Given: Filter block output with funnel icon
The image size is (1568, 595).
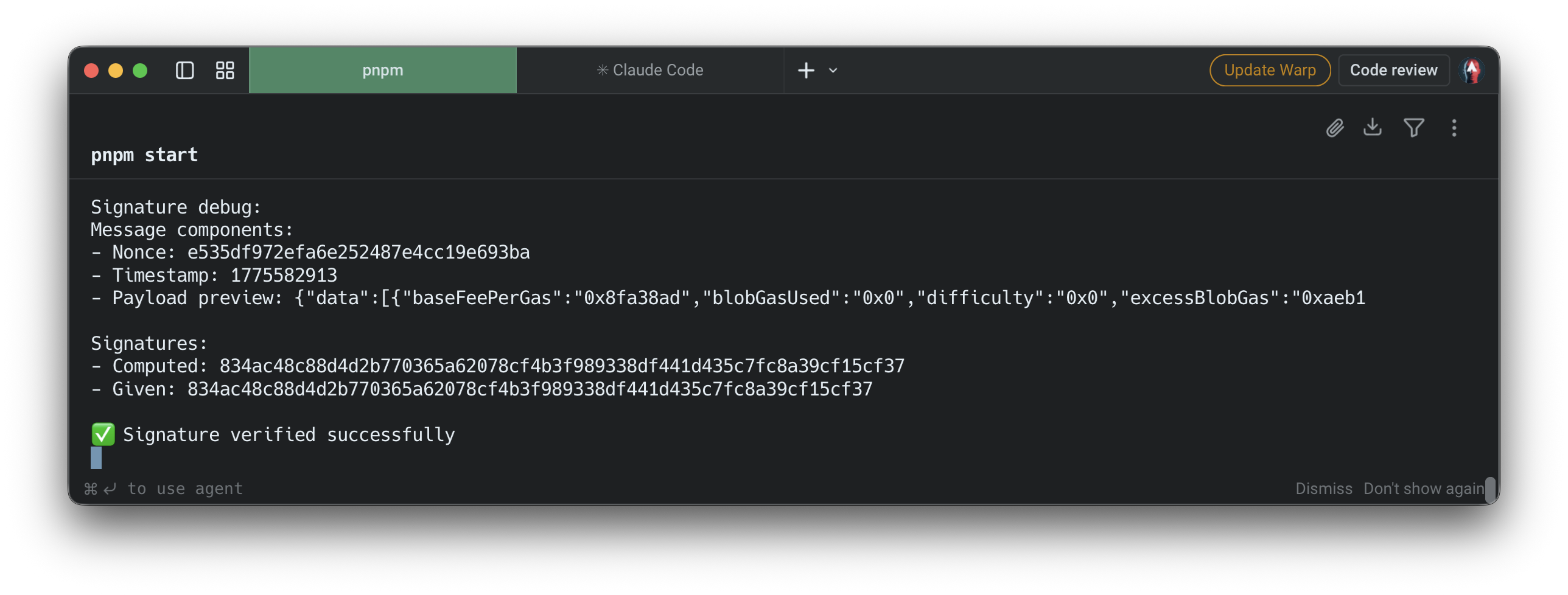Looking at the screenshot, I should pos(1413,128).
